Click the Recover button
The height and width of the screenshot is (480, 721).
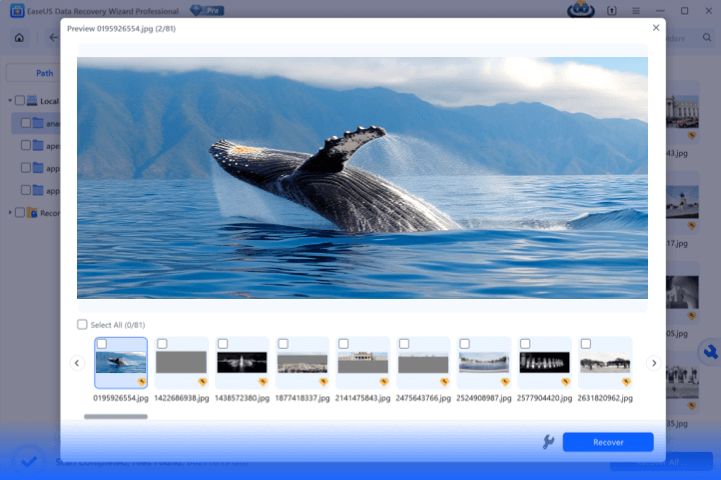[607, 442]
